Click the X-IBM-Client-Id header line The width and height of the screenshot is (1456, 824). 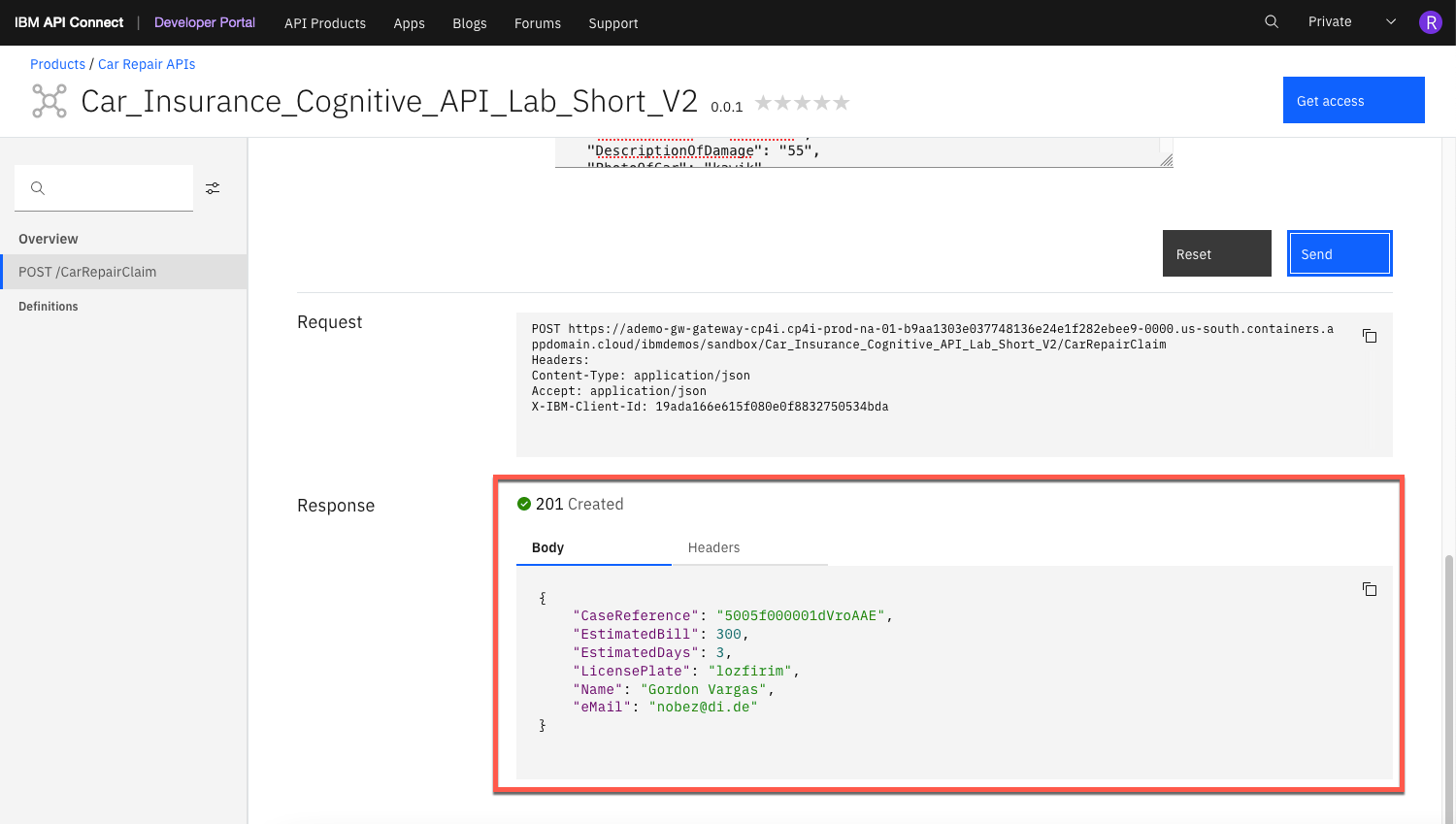[710, 407]
